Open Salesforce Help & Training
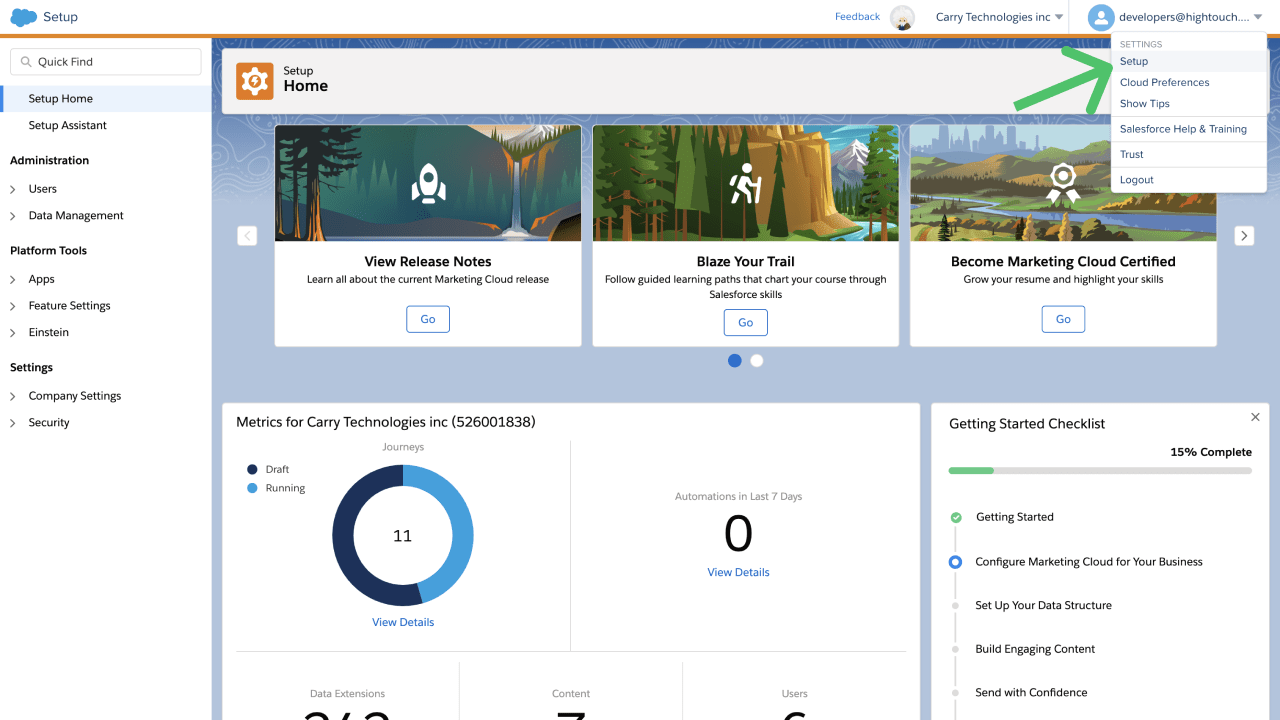This screenshot has height=720, width=1280. point(1188,129)
